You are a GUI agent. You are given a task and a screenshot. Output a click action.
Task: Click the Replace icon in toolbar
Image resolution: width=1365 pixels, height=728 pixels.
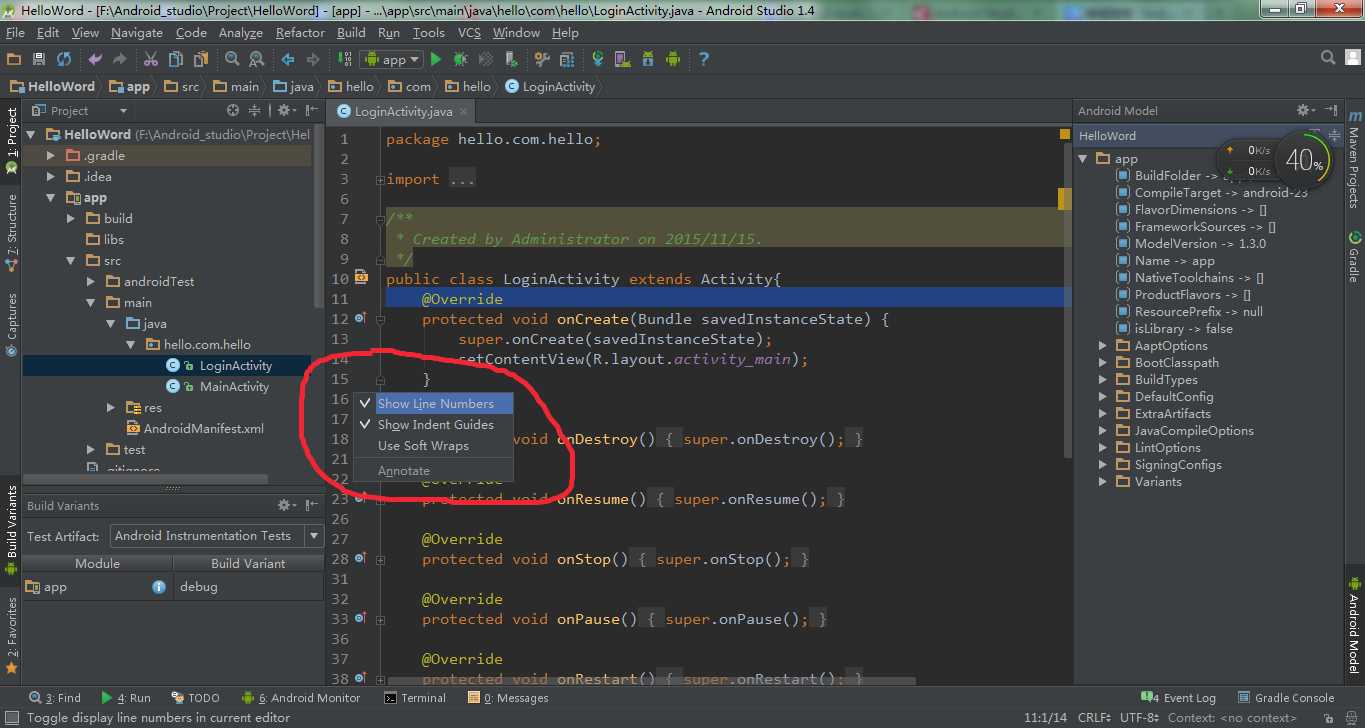tap(256, 59)
